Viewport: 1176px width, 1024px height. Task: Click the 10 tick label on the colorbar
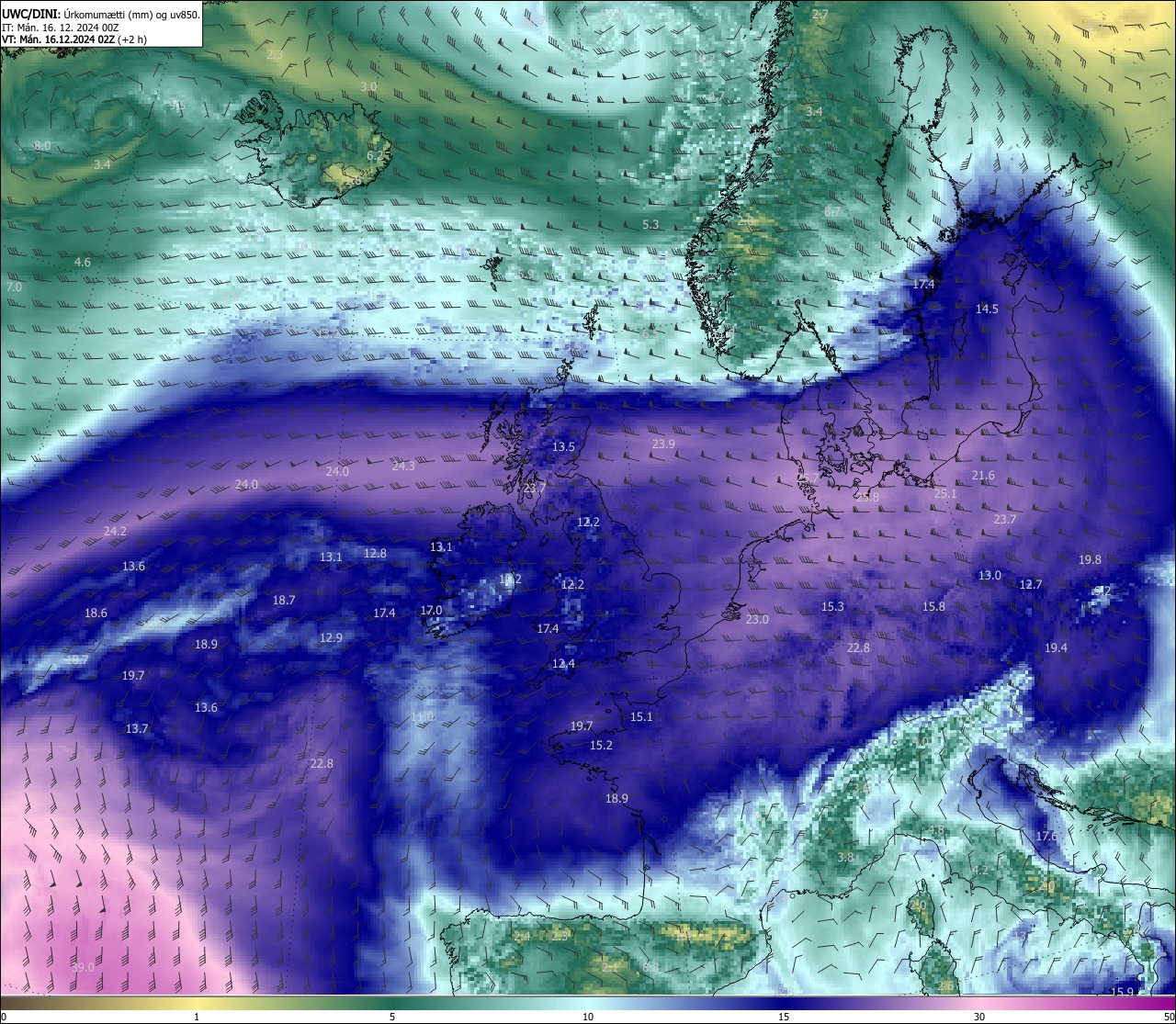tap(588, 1017)
